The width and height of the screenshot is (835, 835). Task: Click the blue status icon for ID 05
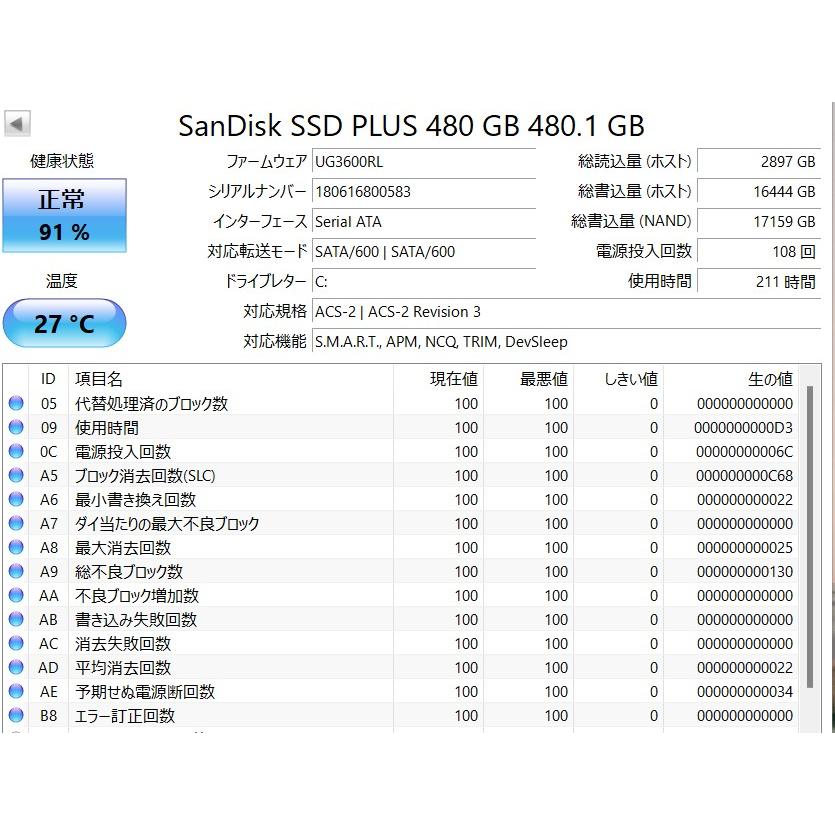[16, 403]
